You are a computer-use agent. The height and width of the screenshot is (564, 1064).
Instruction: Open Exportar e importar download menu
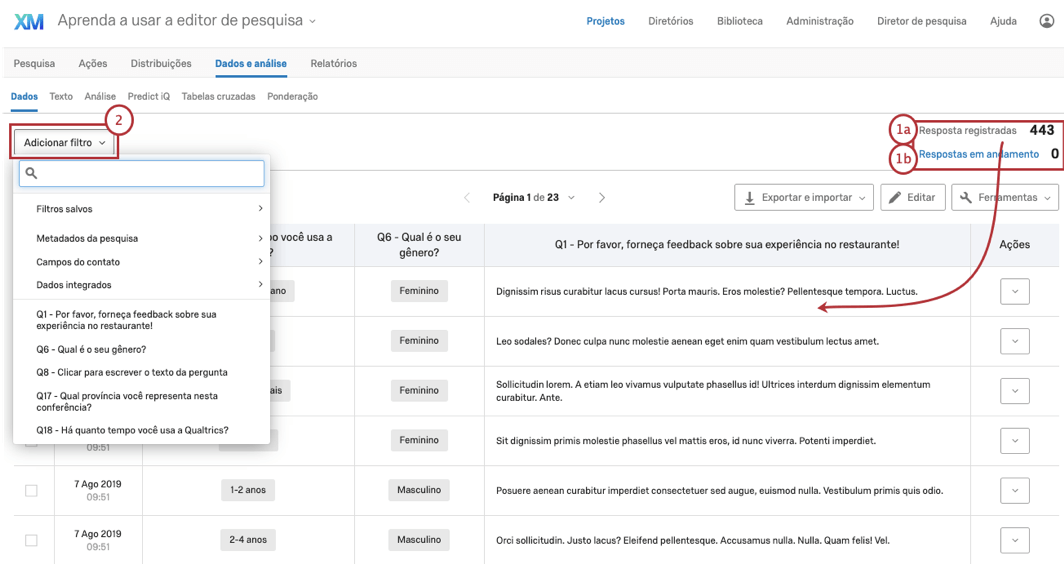pos(803,198)
